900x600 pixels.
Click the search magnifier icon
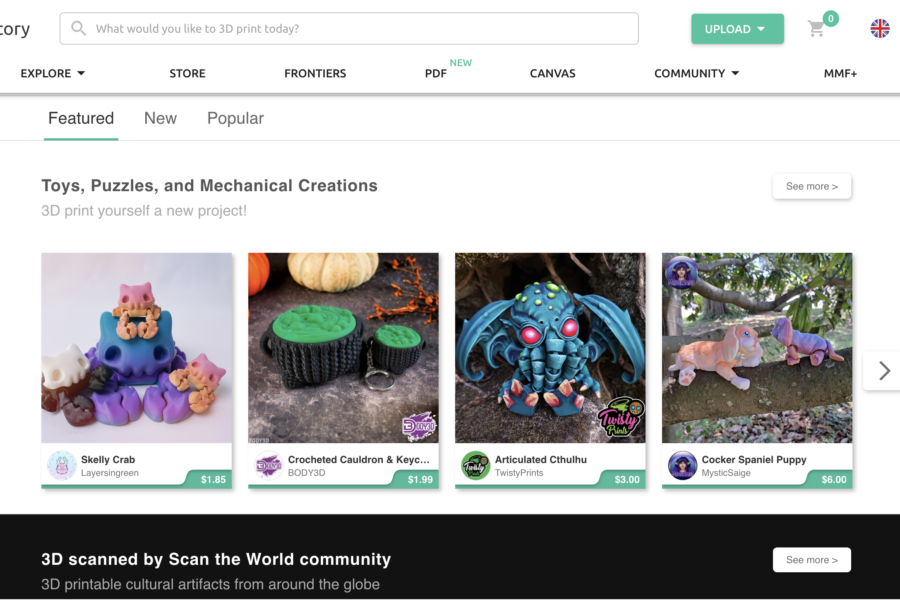78,29
